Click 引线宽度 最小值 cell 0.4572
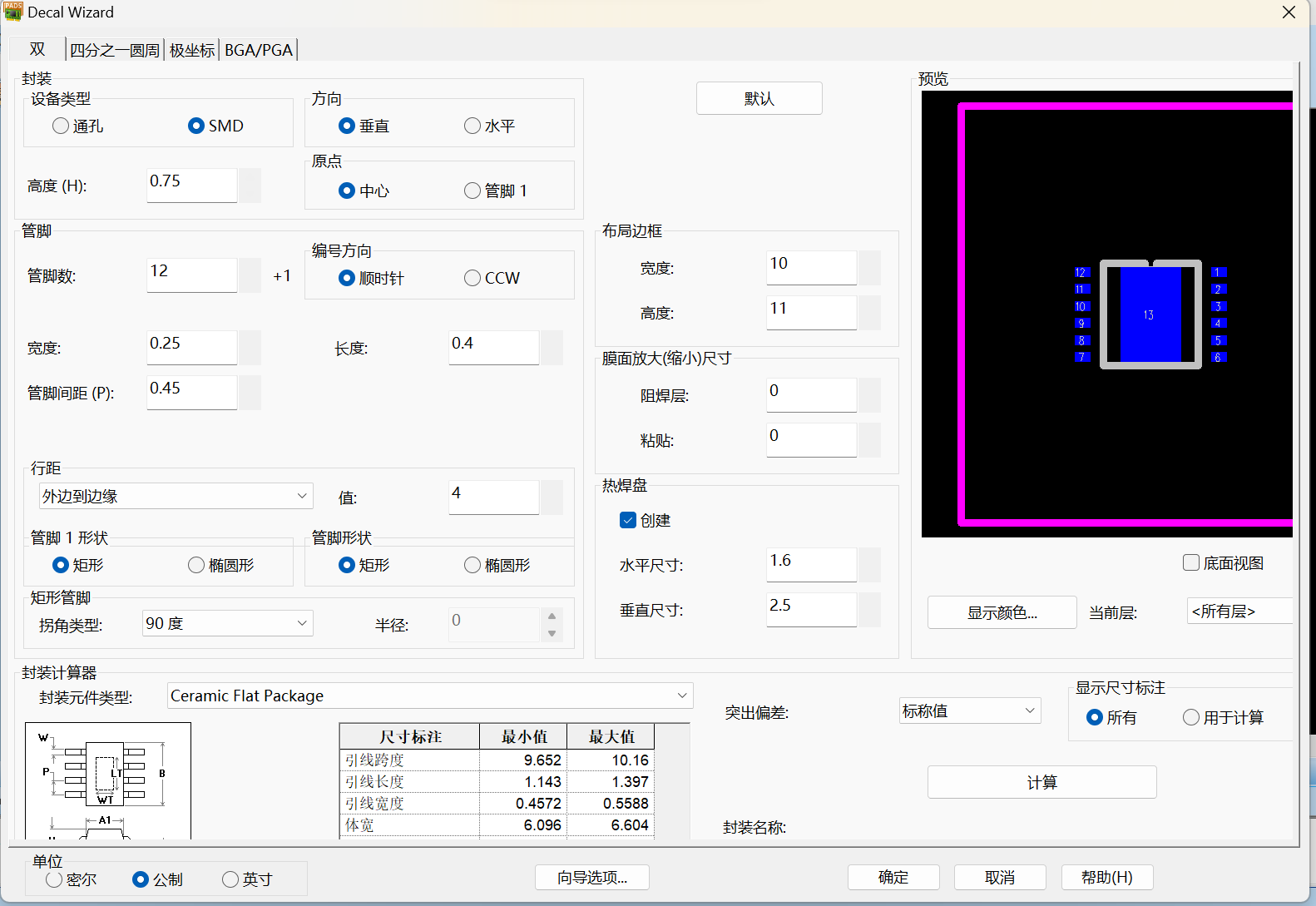 [523, 803]
